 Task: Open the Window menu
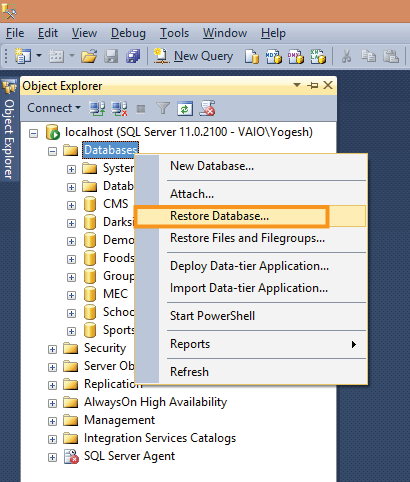225,33
